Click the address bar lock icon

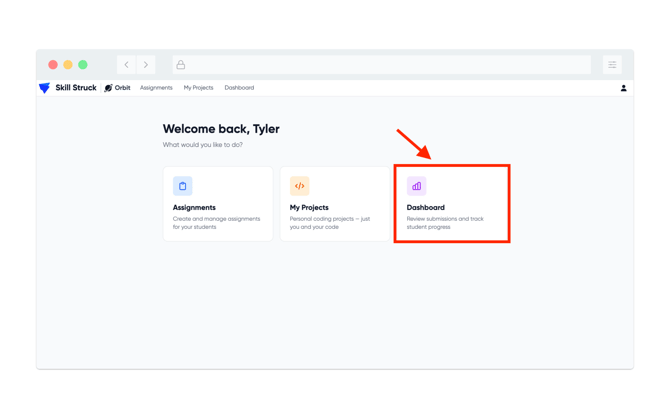(x=181, y=65)
